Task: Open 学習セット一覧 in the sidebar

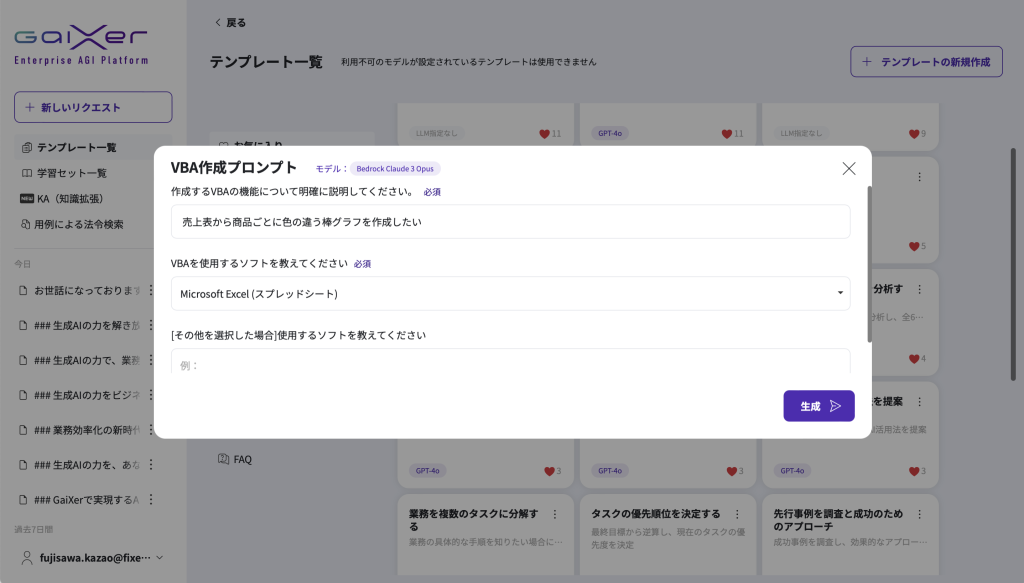Action: (71, 173)
